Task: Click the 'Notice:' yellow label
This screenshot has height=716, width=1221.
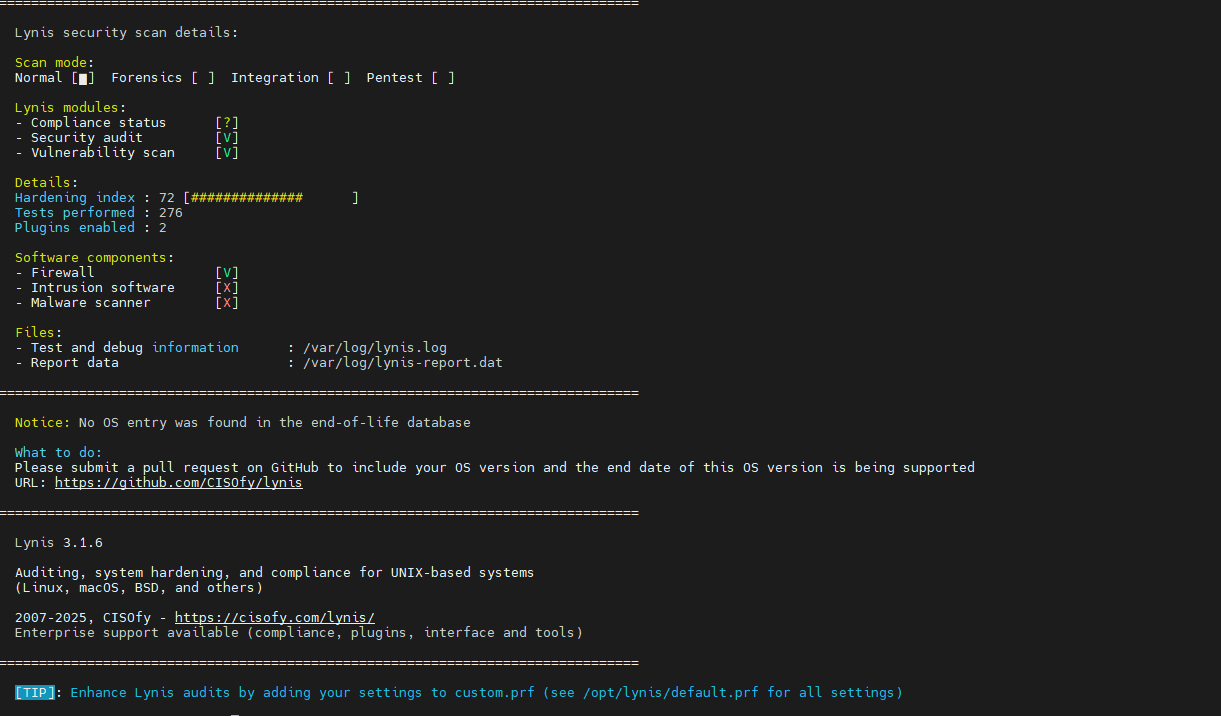Action: [43, 423]
